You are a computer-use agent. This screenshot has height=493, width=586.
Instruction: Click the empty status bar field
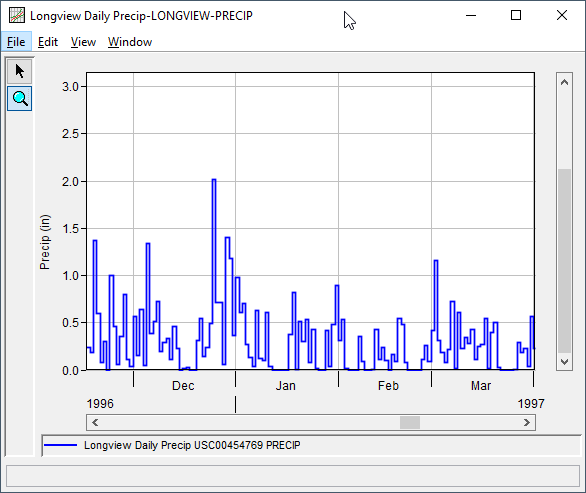[x=293, y=476]
